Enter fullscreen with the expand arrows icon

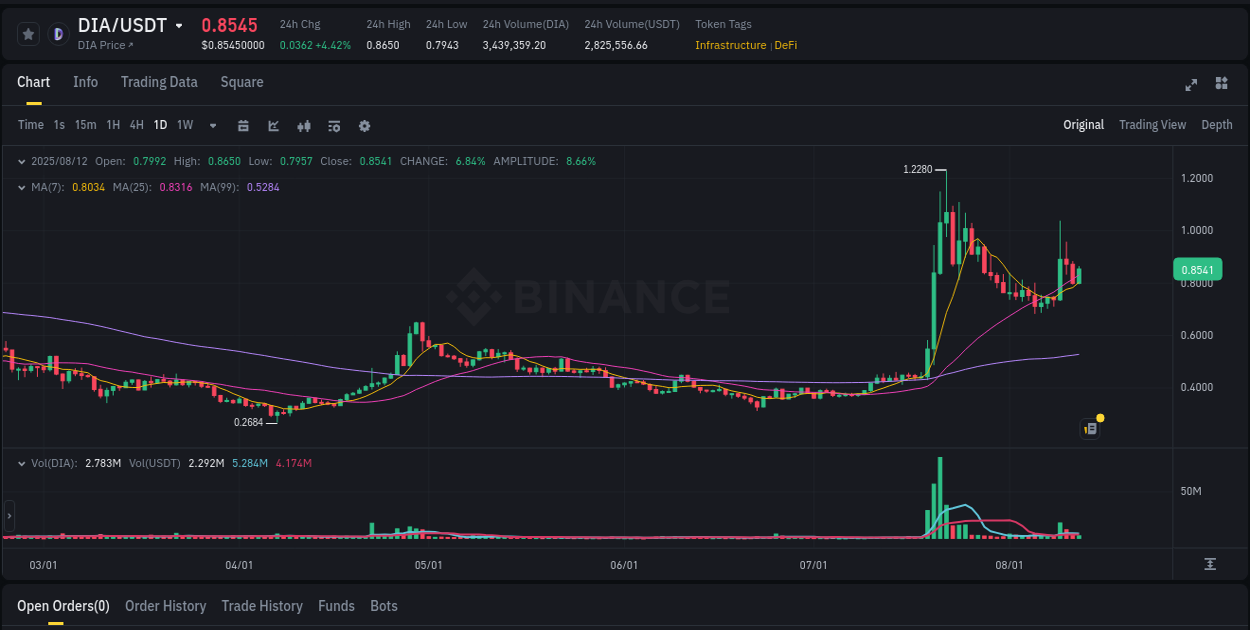pos(1191,85)
